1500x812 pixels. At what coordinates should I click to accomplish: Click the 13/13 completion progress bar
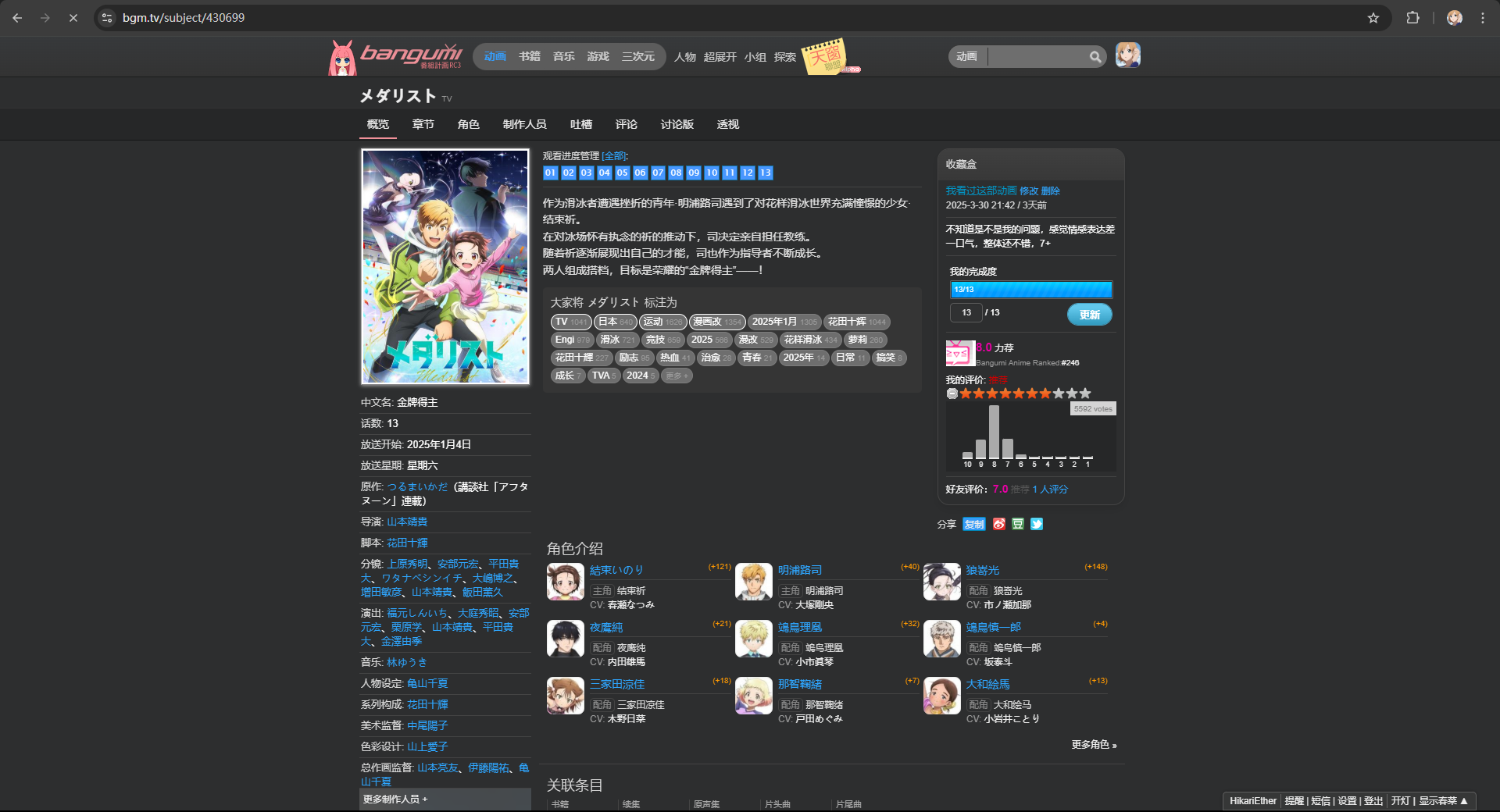pyautogui.click(x=1031, y=290)
